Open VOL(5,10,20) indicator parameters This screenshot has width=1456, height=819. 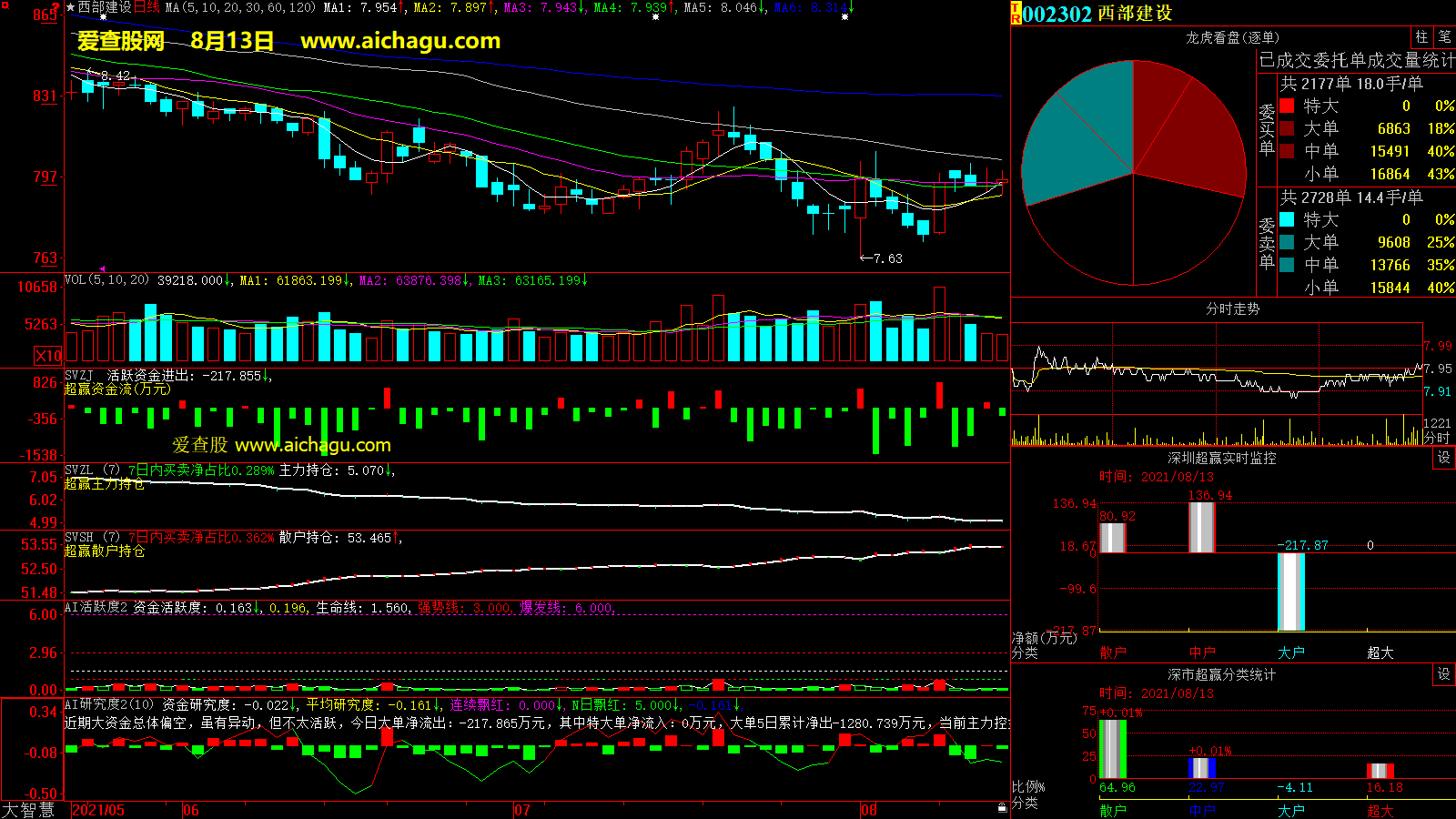(x=106, y=280)
